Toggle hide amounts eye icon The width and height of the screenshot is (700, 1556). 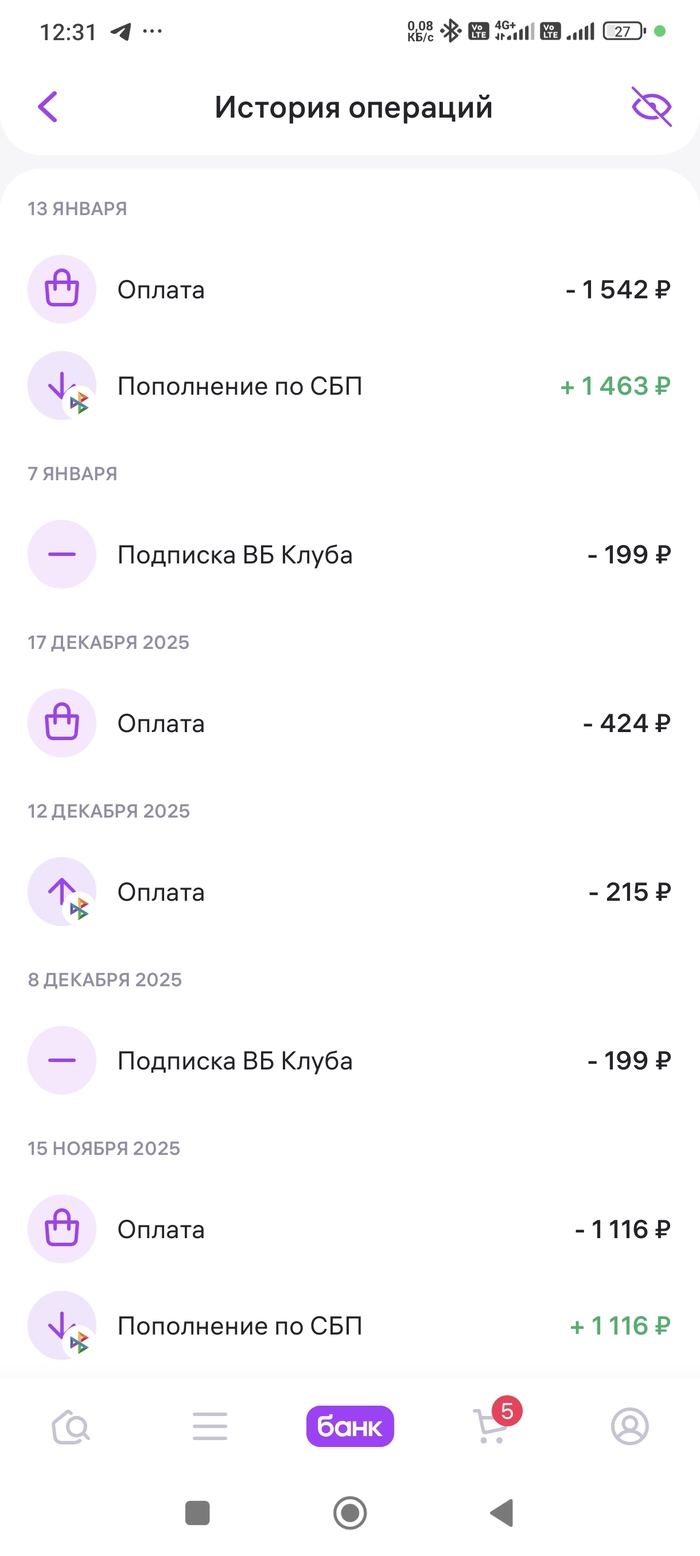[x=651, y=107]
